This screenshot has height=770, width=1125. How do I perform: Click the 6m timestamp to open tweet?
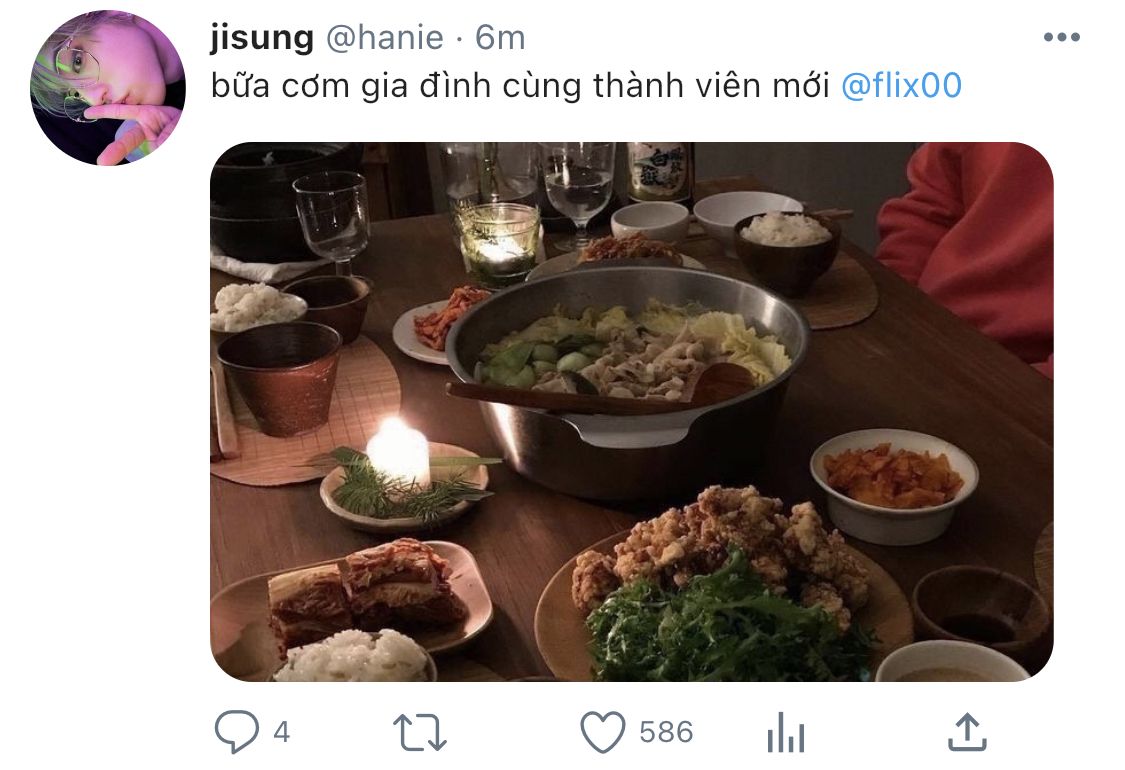pyautogui.click(x=500, y=37)
